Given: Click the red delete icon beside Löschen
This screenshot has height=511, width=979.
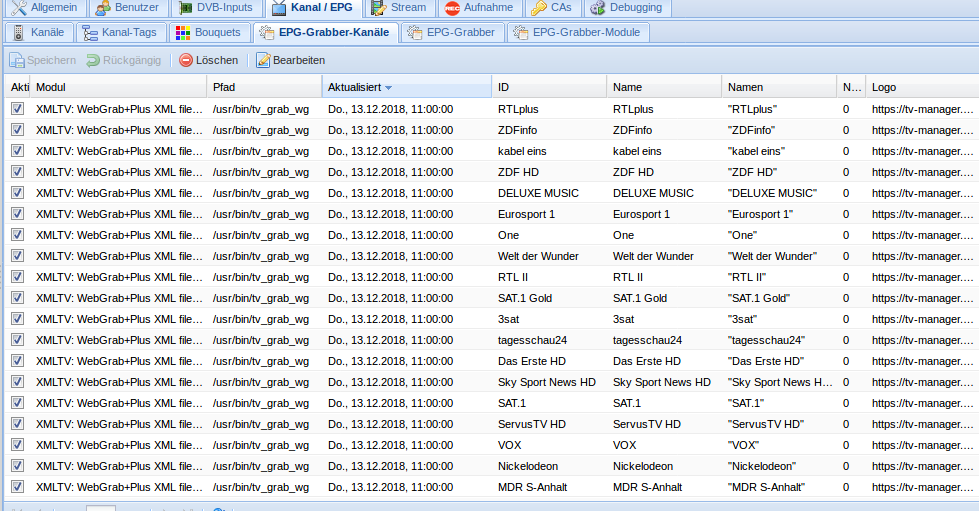Looking at the screenshot, I should click(185, 60).
